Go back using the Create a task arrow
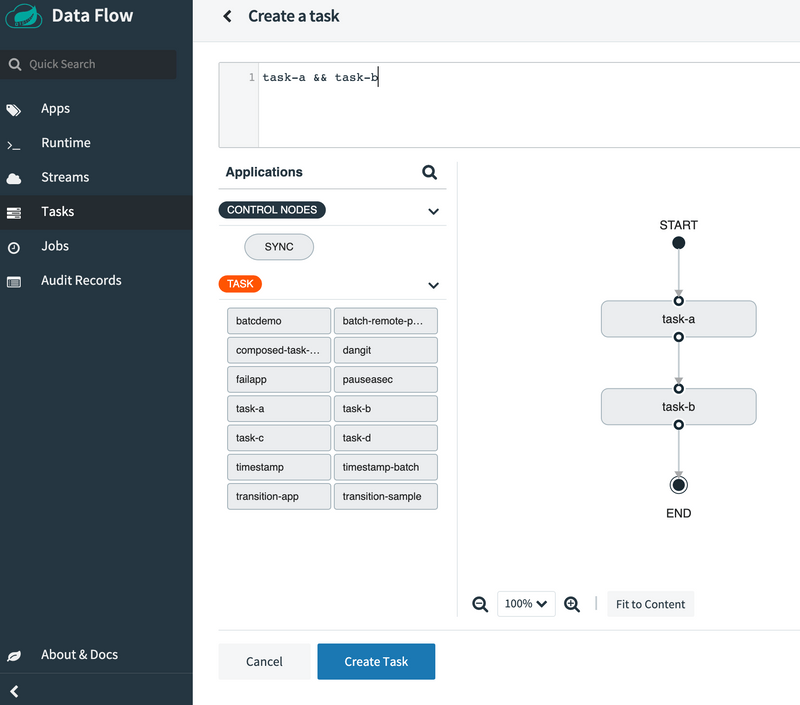Screen dimensions: 800x705 tap(228, 16)
